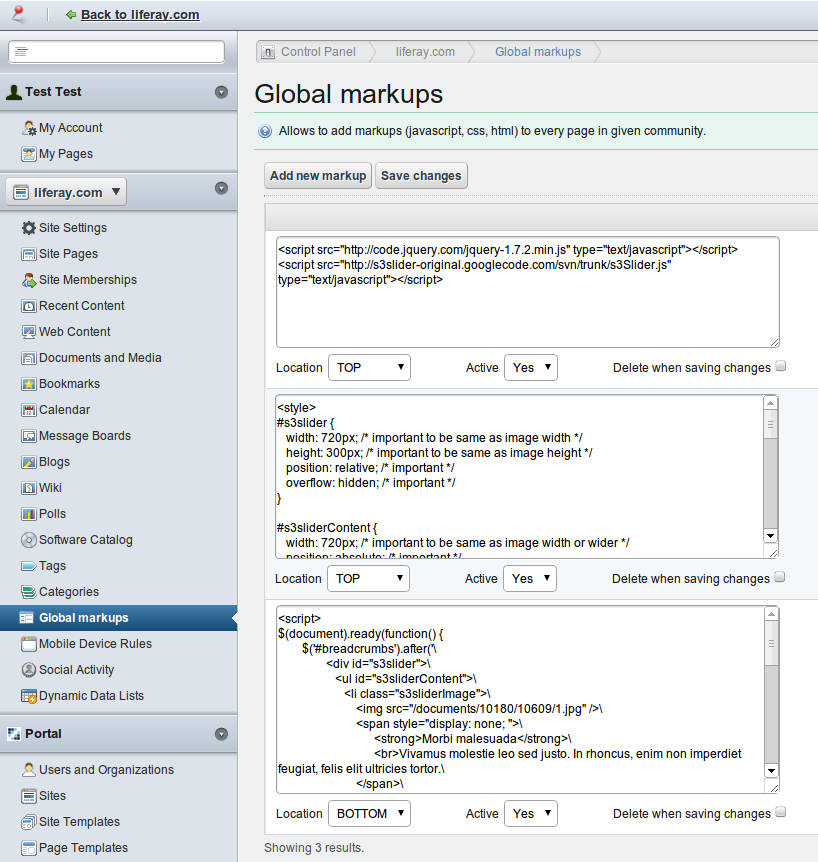
Task: Click the sidebar search input field
Action: pyautogui.click(x=116, y=52)
